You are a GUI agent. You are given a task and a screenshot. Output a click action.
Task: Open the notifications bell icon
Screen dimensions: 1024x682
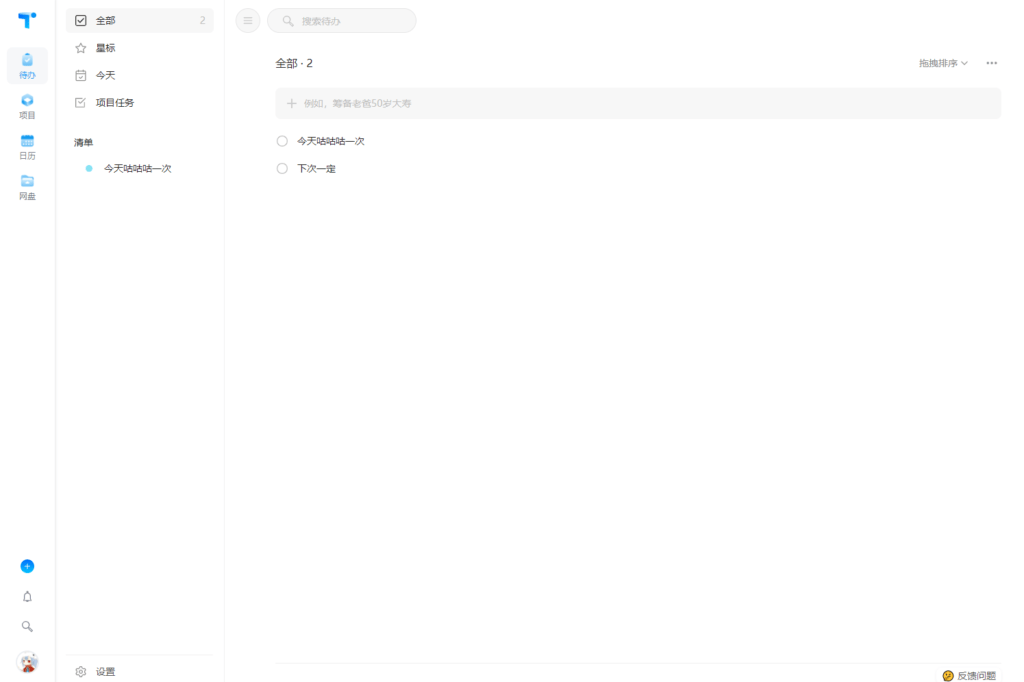(27, 596)
